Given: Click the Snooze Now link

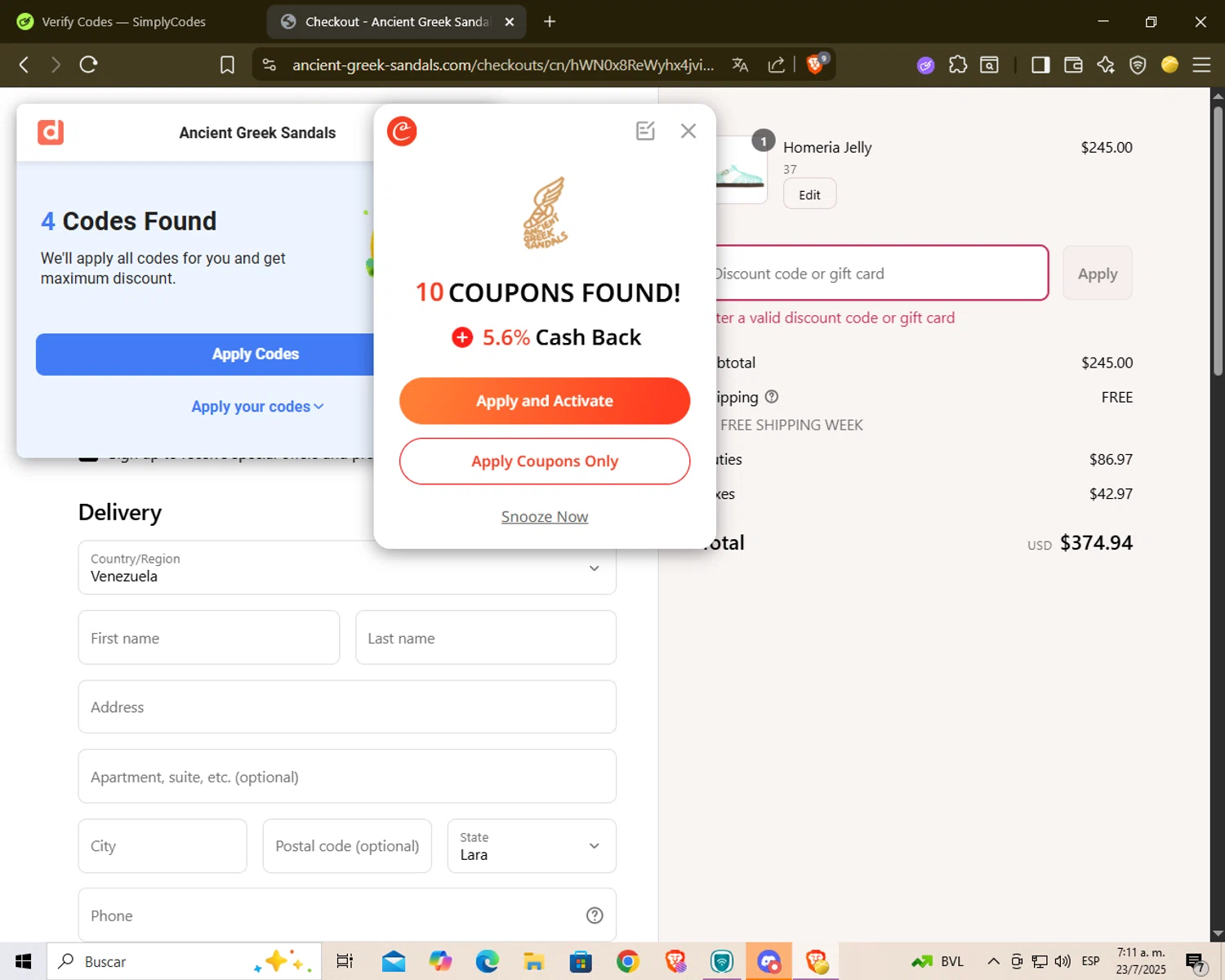Looking at the screenshot, I should tap(545, 517).
